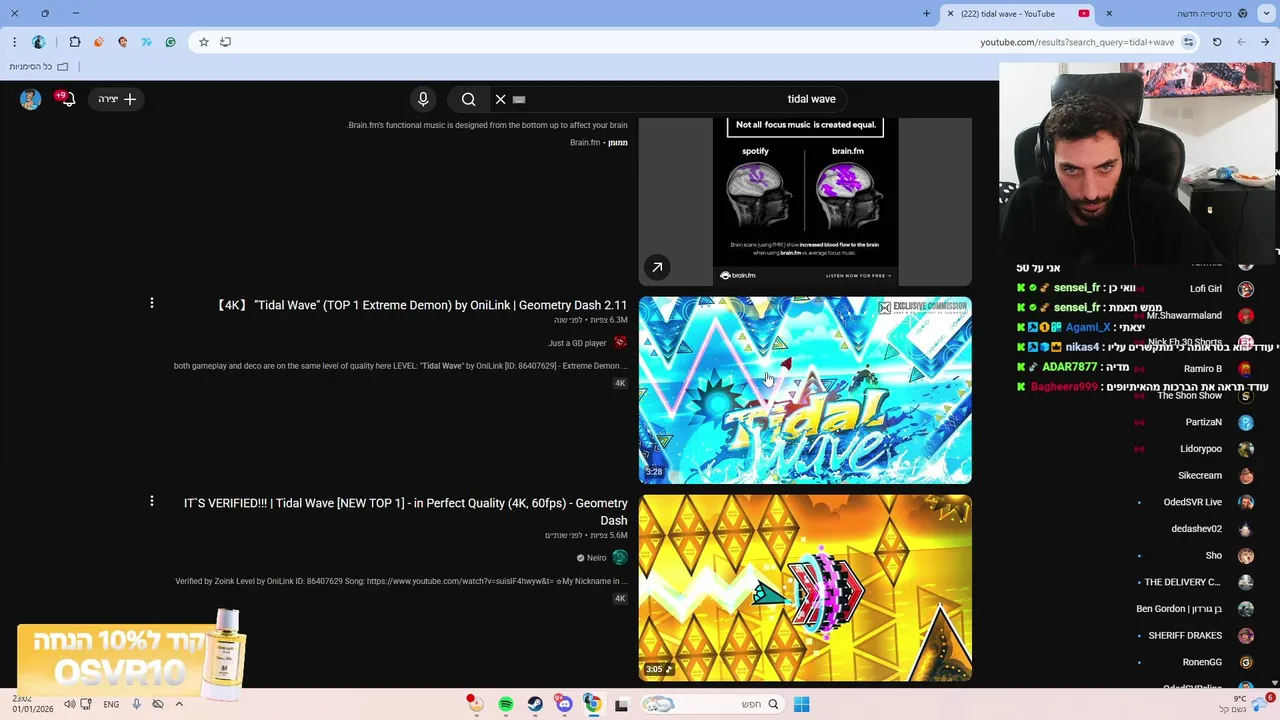This screenshot has height=720, width=1280.
Task: Click the YouTube Create button
Action: (117, 99)
